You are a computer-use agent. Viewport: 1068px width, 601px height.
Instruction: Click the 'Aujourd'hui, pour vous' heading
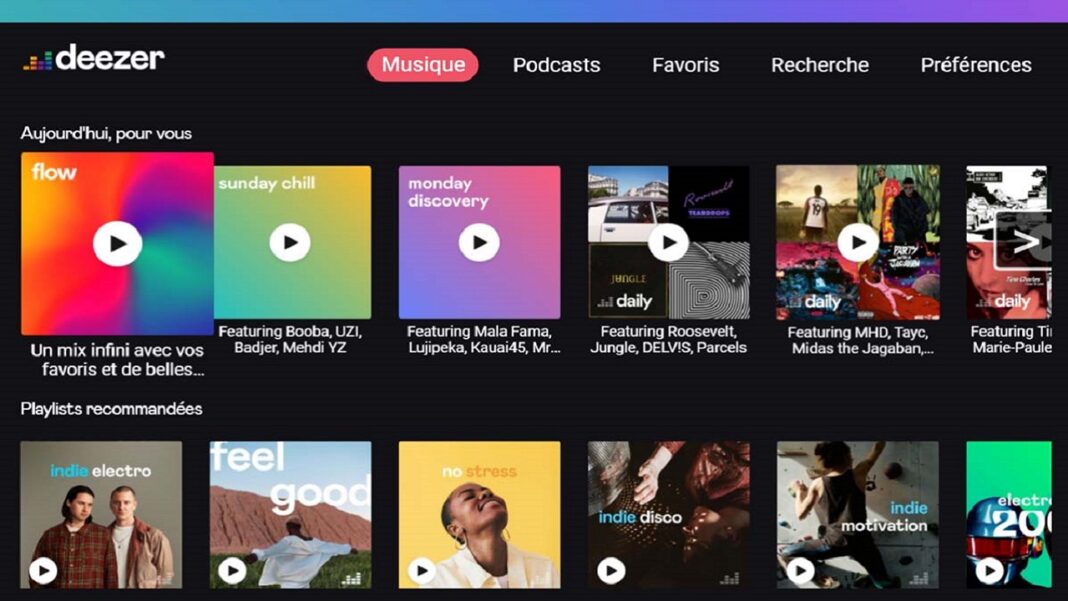coord(106,134)
